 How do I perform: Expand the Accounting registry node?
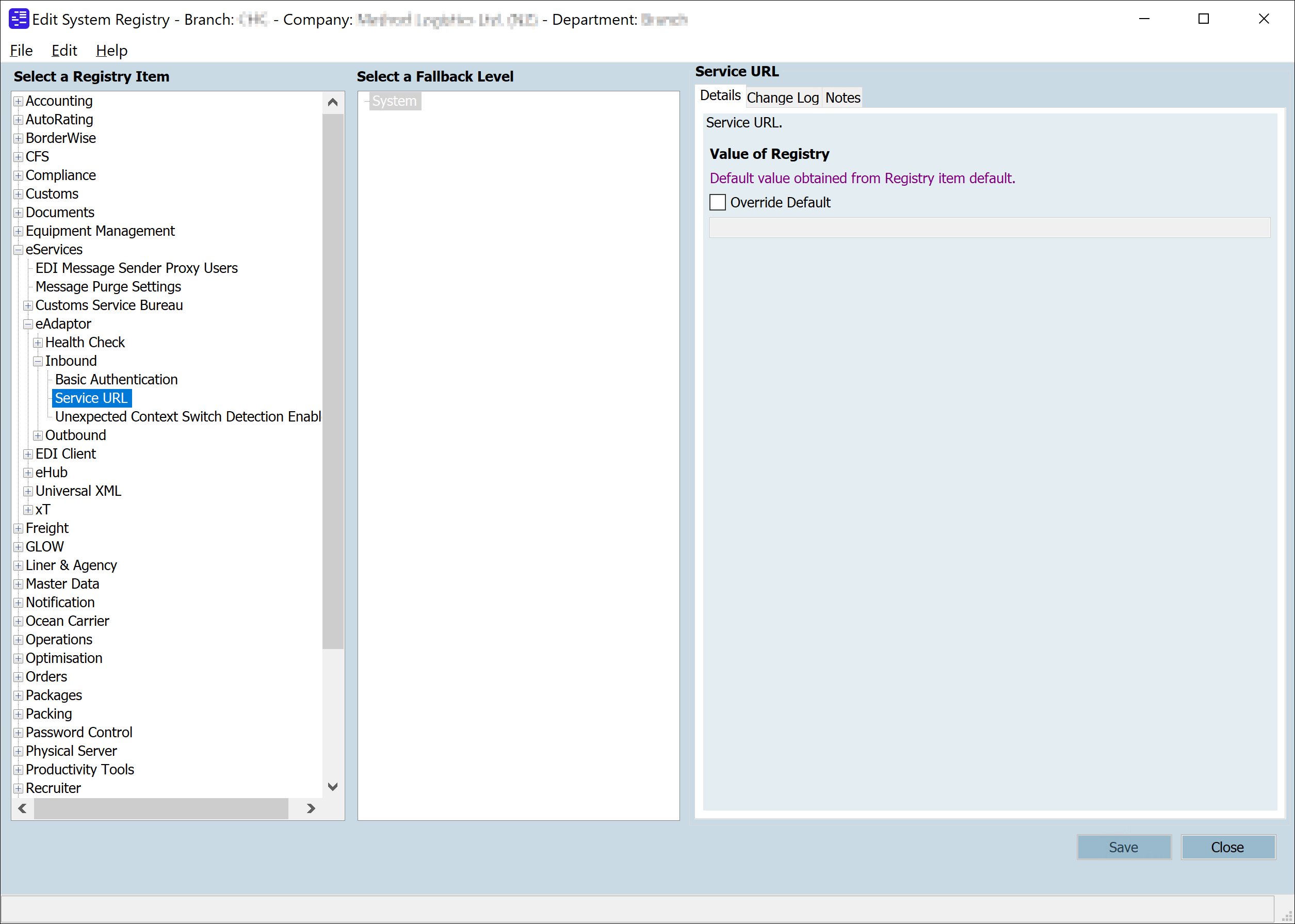(x=18, y=101)
